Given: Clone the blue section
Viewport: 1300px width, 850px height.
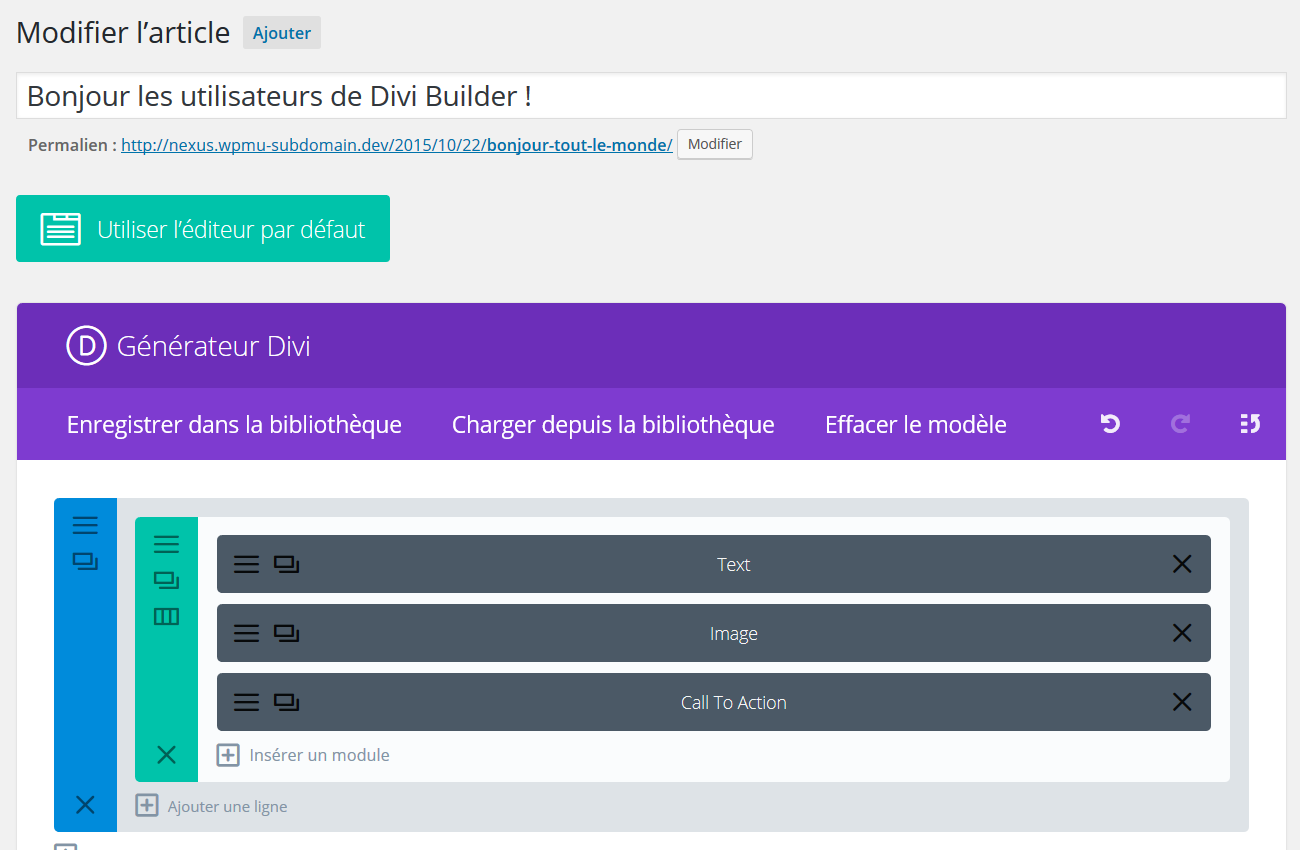Looking at the screenshot, I should click(x=85, y=562).
